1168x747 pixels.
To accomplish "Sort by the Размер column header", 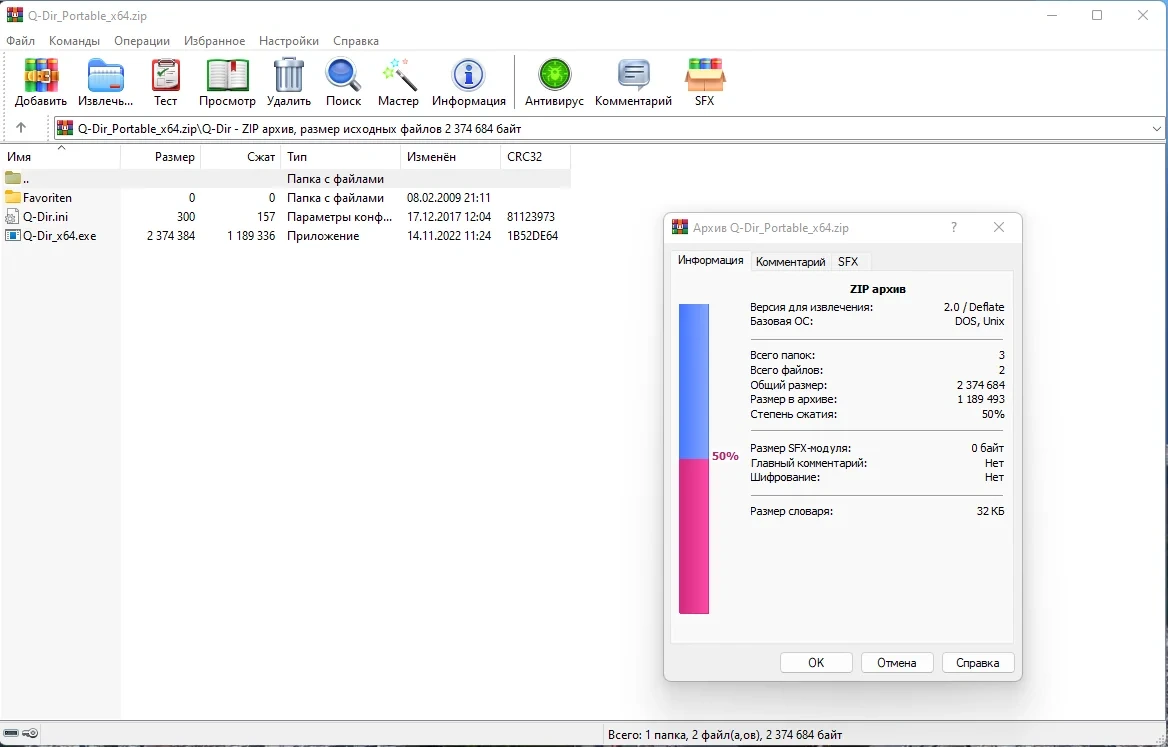I will pos(160,156).
